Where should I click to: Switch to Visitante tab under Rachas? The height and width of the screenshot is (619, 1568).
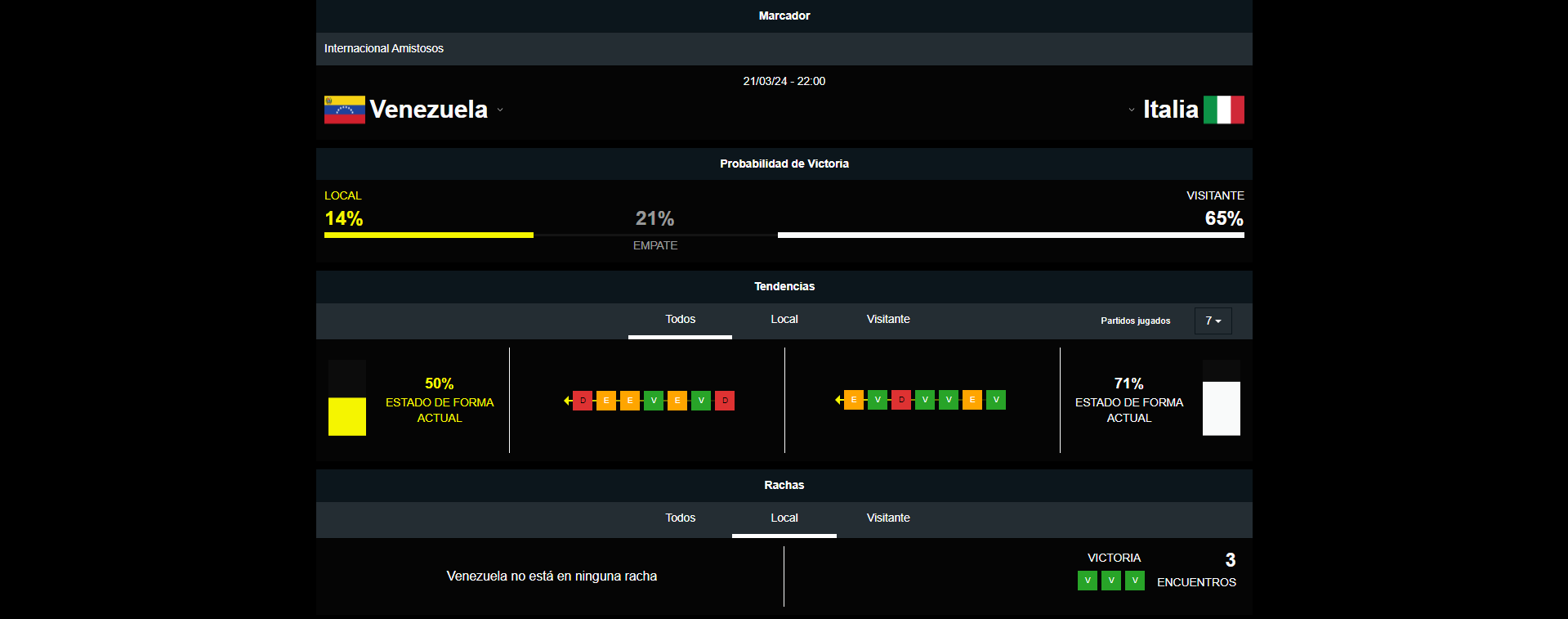[888, 518]
